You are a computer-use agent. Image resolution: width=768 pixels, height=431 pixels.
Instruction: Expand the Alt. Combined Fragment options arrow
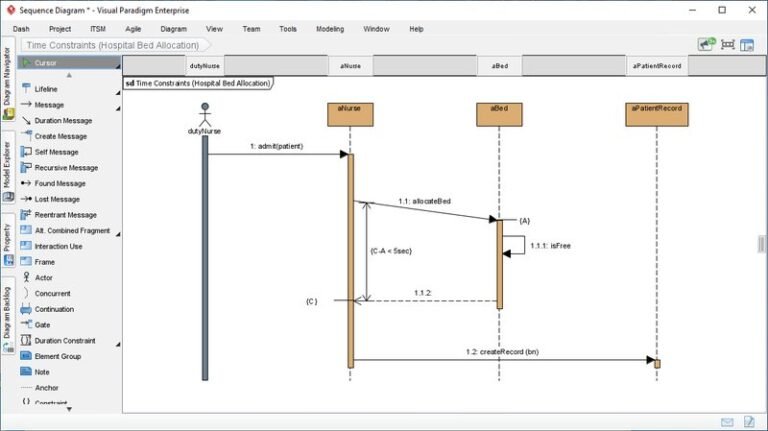pos(118,234)
